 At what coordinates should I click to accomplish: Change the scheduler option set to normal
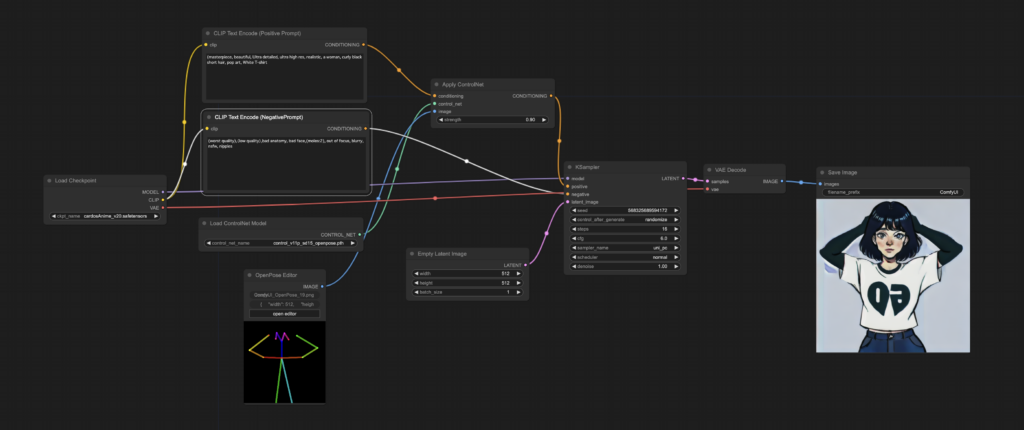(625, 257)
